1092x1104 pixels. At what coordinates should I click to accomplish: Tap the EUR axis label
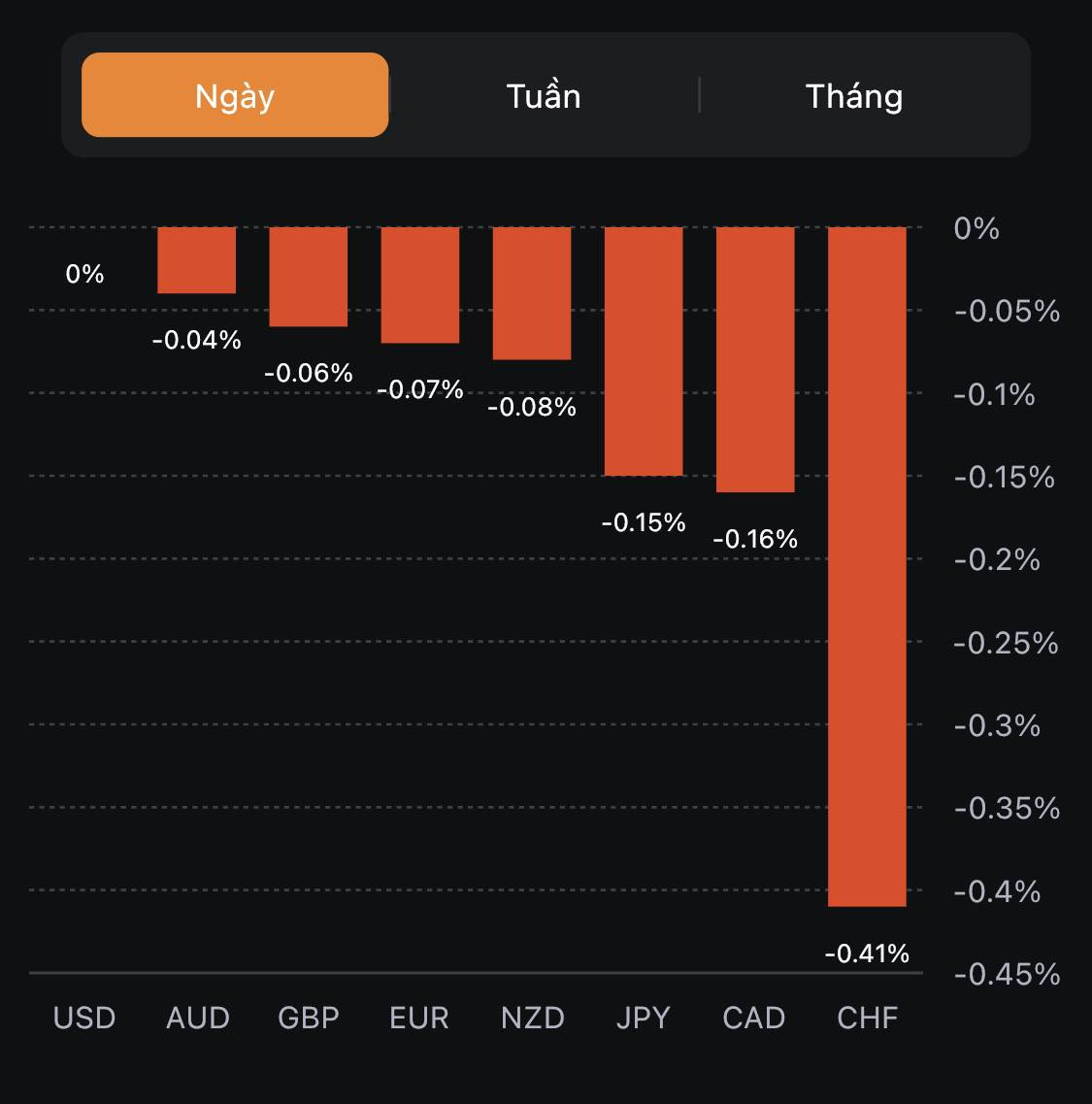pyautogui.click(x=419, y=1018)
